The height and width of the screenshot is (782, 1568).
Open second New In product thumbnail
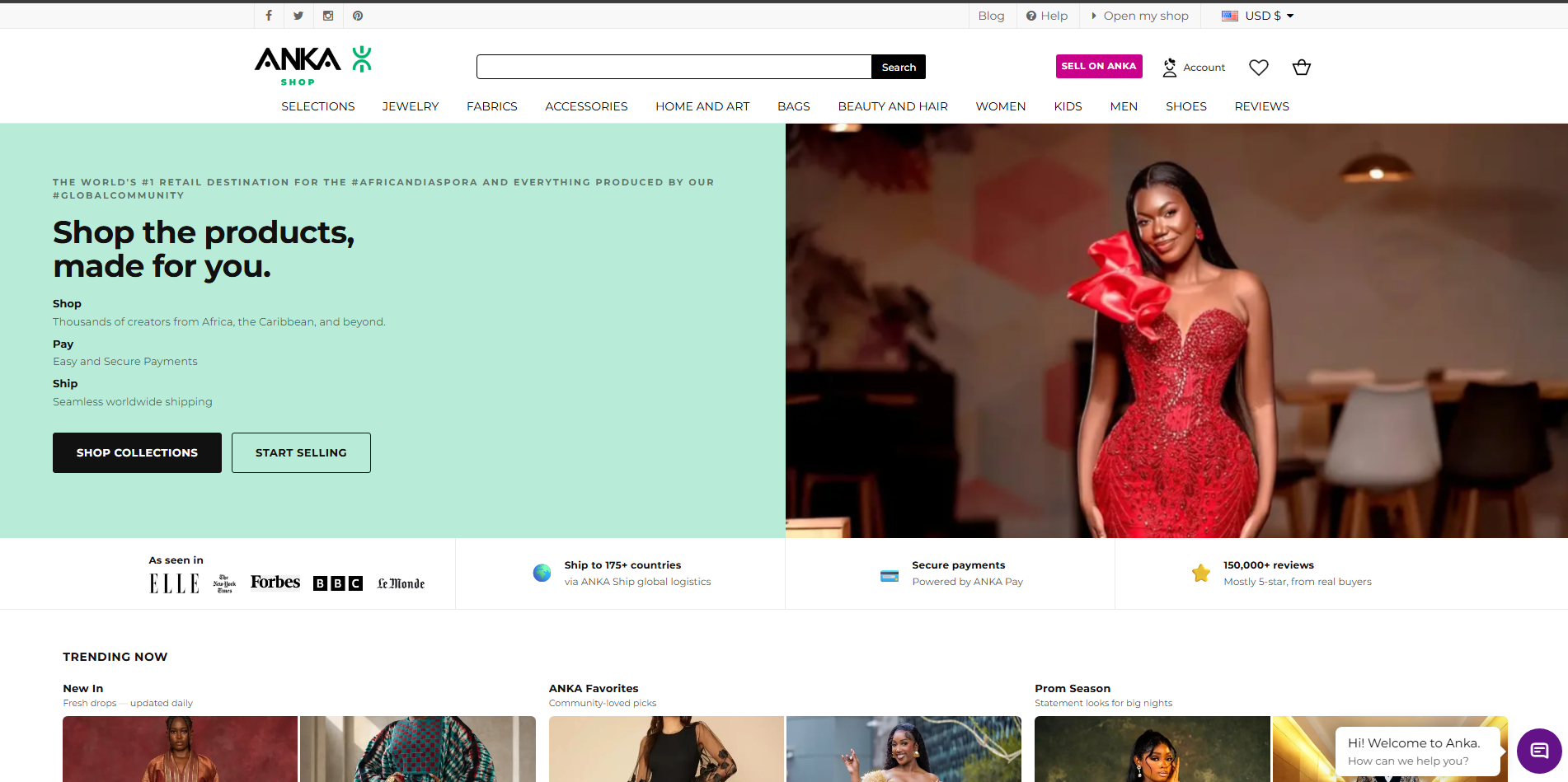click(x=418, y=749)
